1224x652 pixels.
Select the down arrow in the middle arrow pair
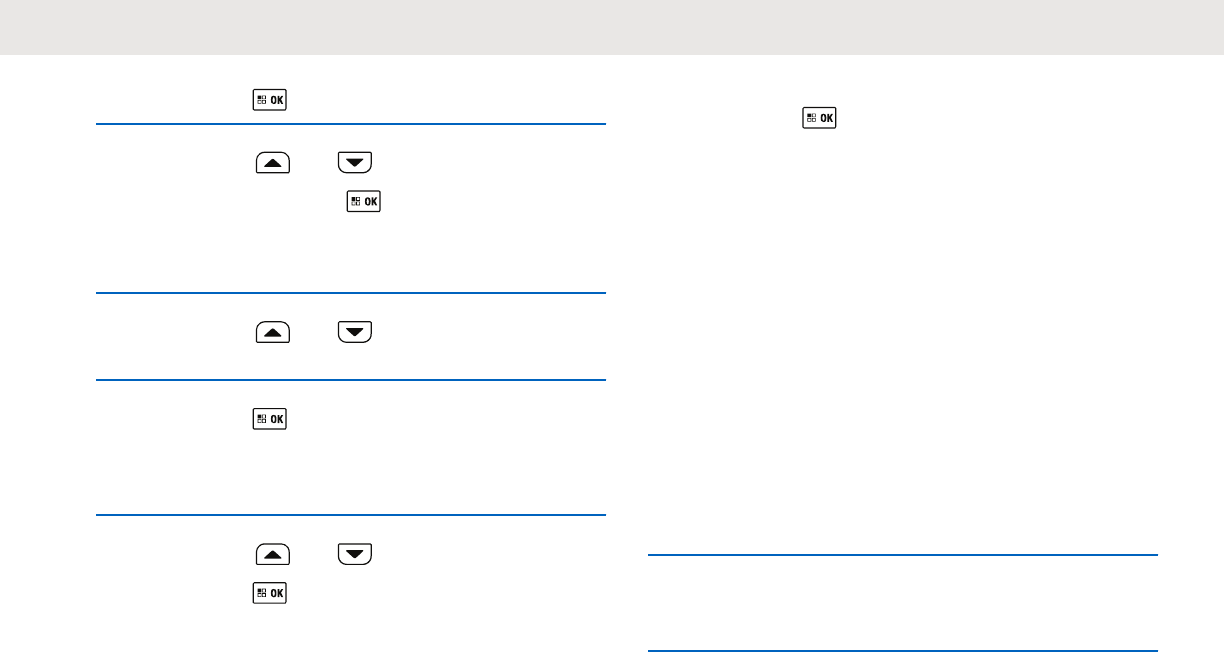click(x=354, y=333)
